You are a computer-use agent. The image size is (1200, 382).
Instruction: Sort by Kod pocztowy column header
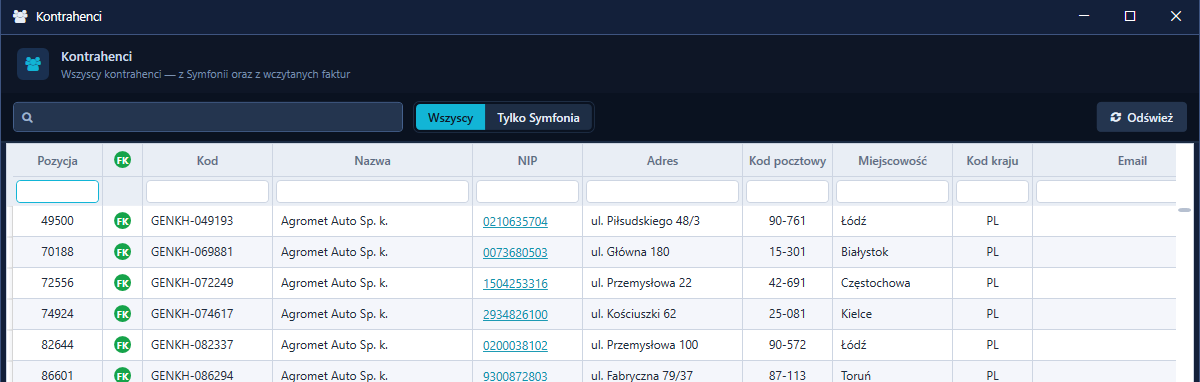(x=787, y=160)
